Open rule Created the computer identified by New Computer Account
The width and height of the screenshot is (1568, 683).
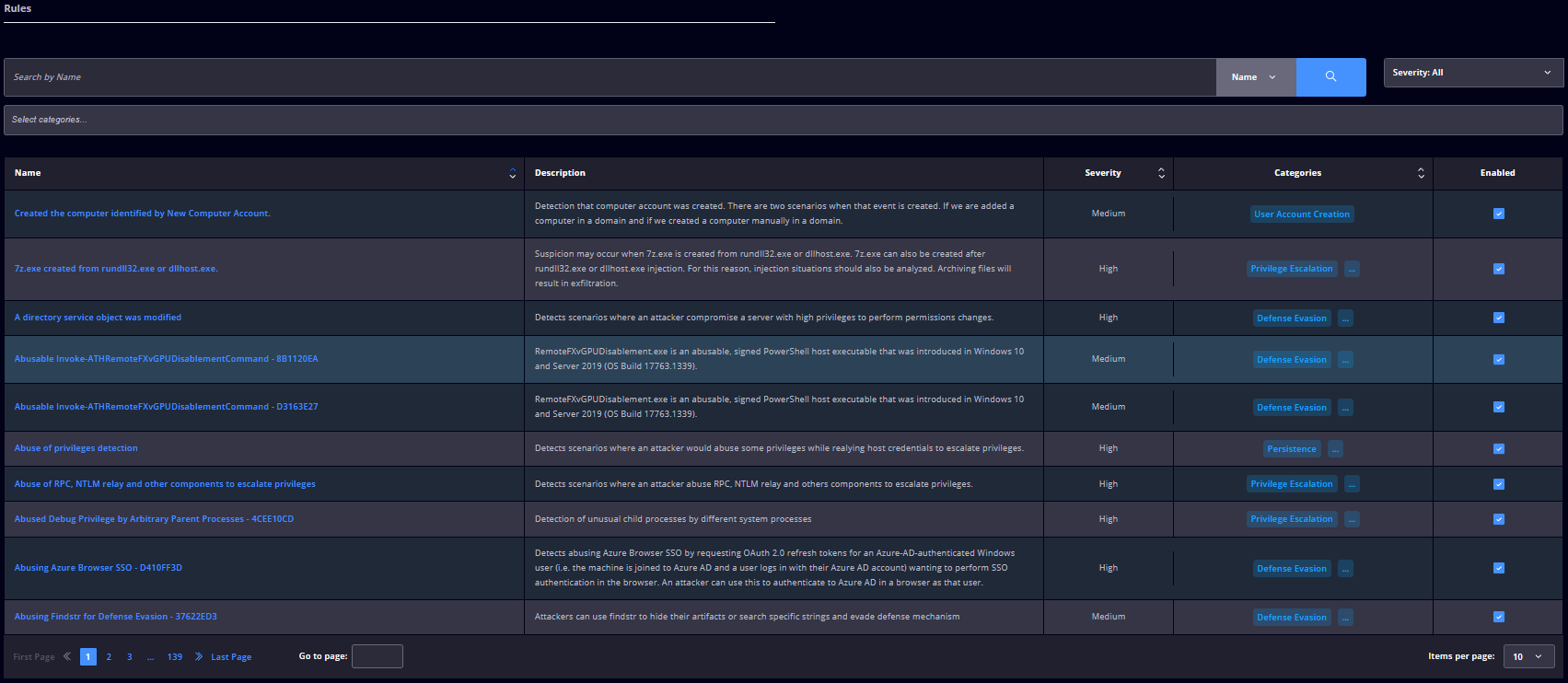tap(143, 214)
